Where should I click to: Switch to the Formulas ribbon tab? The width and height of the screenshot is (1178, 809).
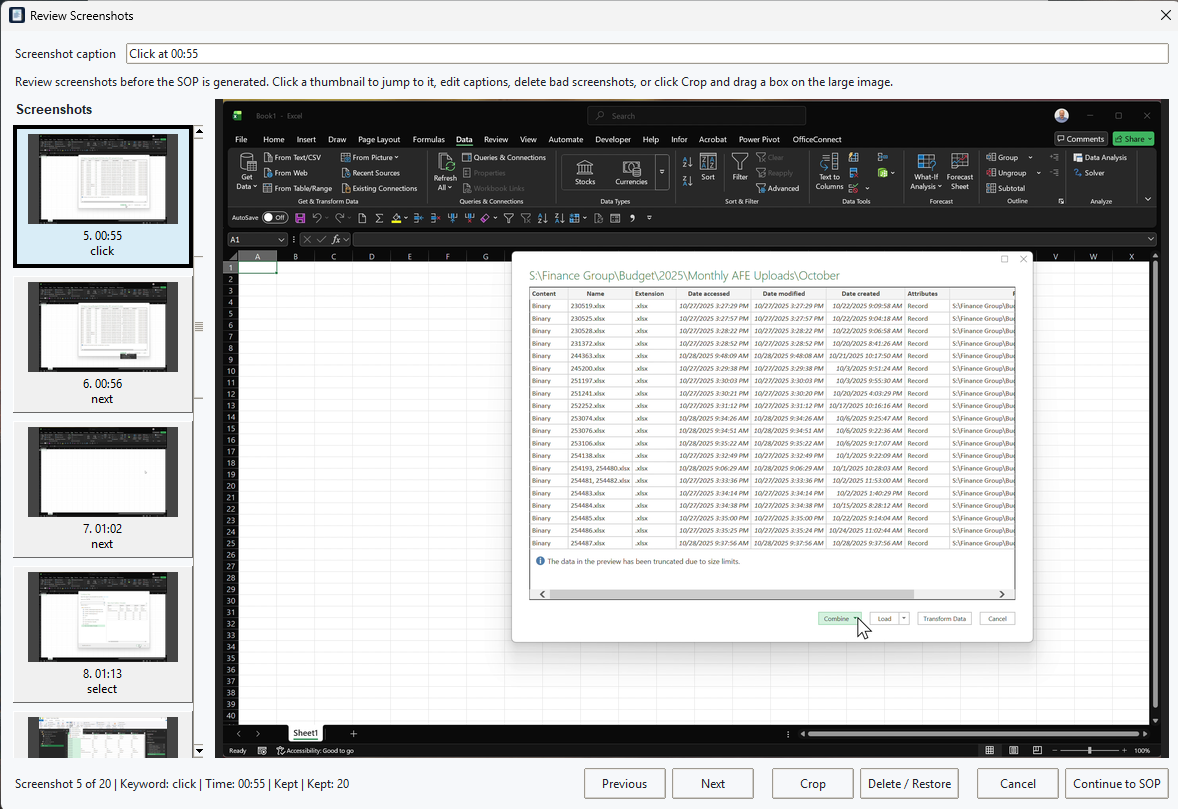428,140
